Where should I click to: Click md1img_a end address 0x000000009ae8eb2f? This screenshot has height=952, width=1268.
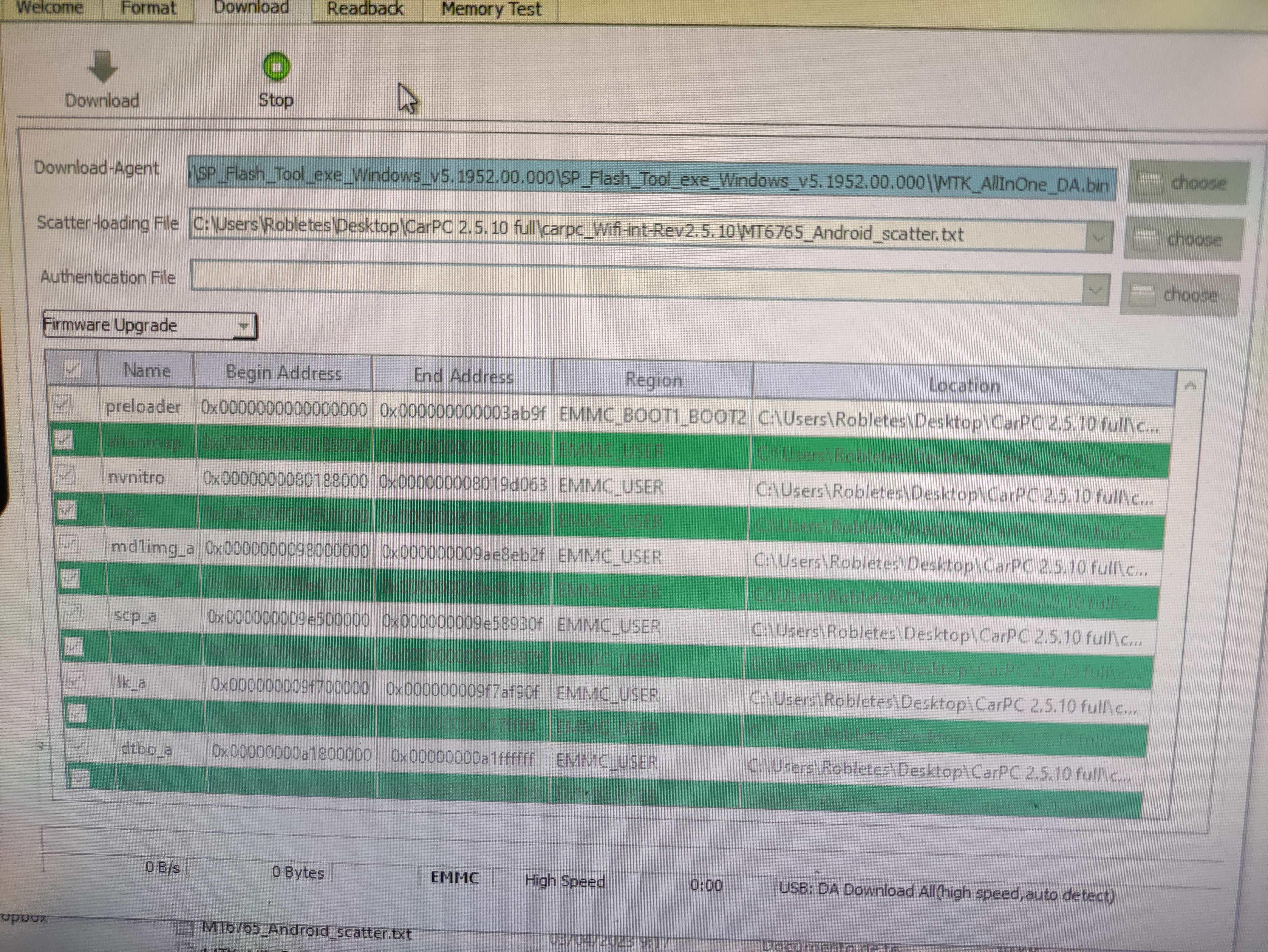tap(463, 554)
